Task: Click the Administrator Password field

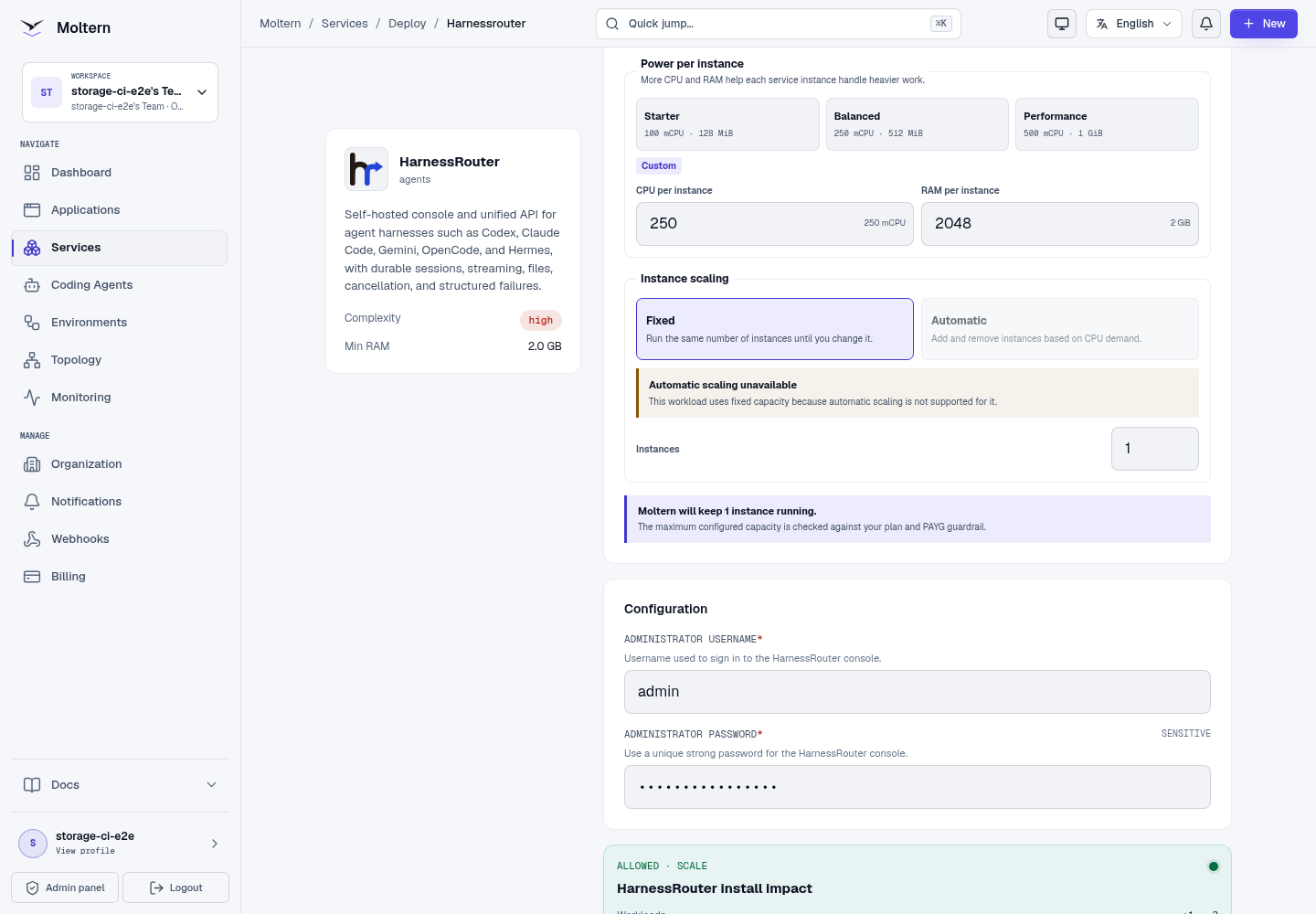Action: click(x=918, y=787)
